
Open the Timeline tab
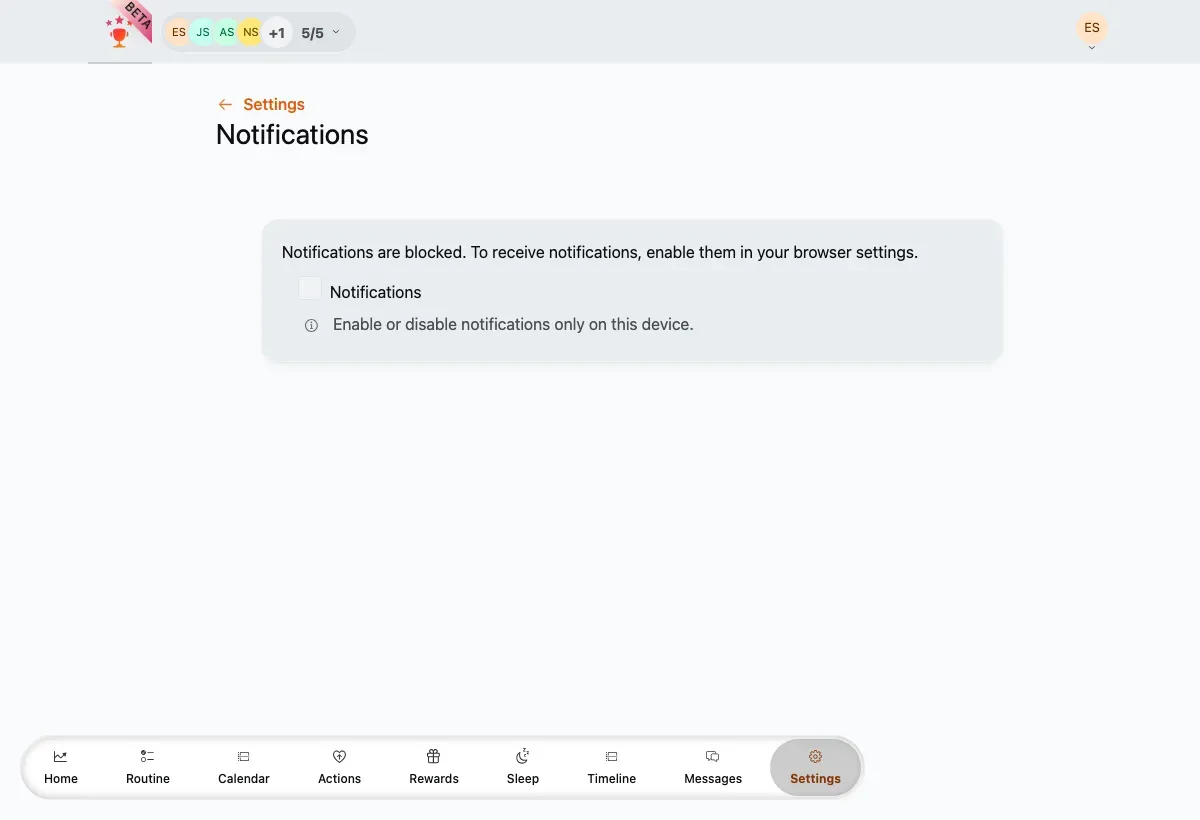612,767
